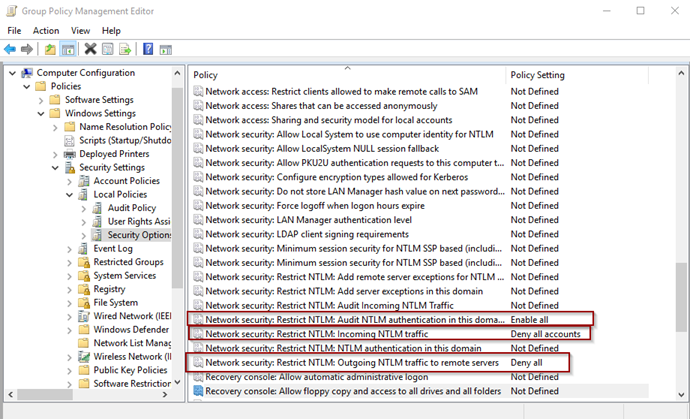Image resolution: width=690 pixels, height=419 pixels.
Task: Click the Security Settings shield icon
Action: 70,168
